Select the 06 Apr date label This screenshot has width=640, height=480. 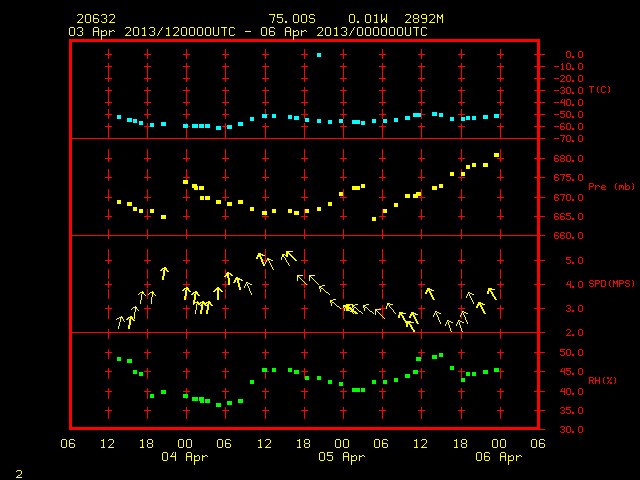click(x=498, y=457)
